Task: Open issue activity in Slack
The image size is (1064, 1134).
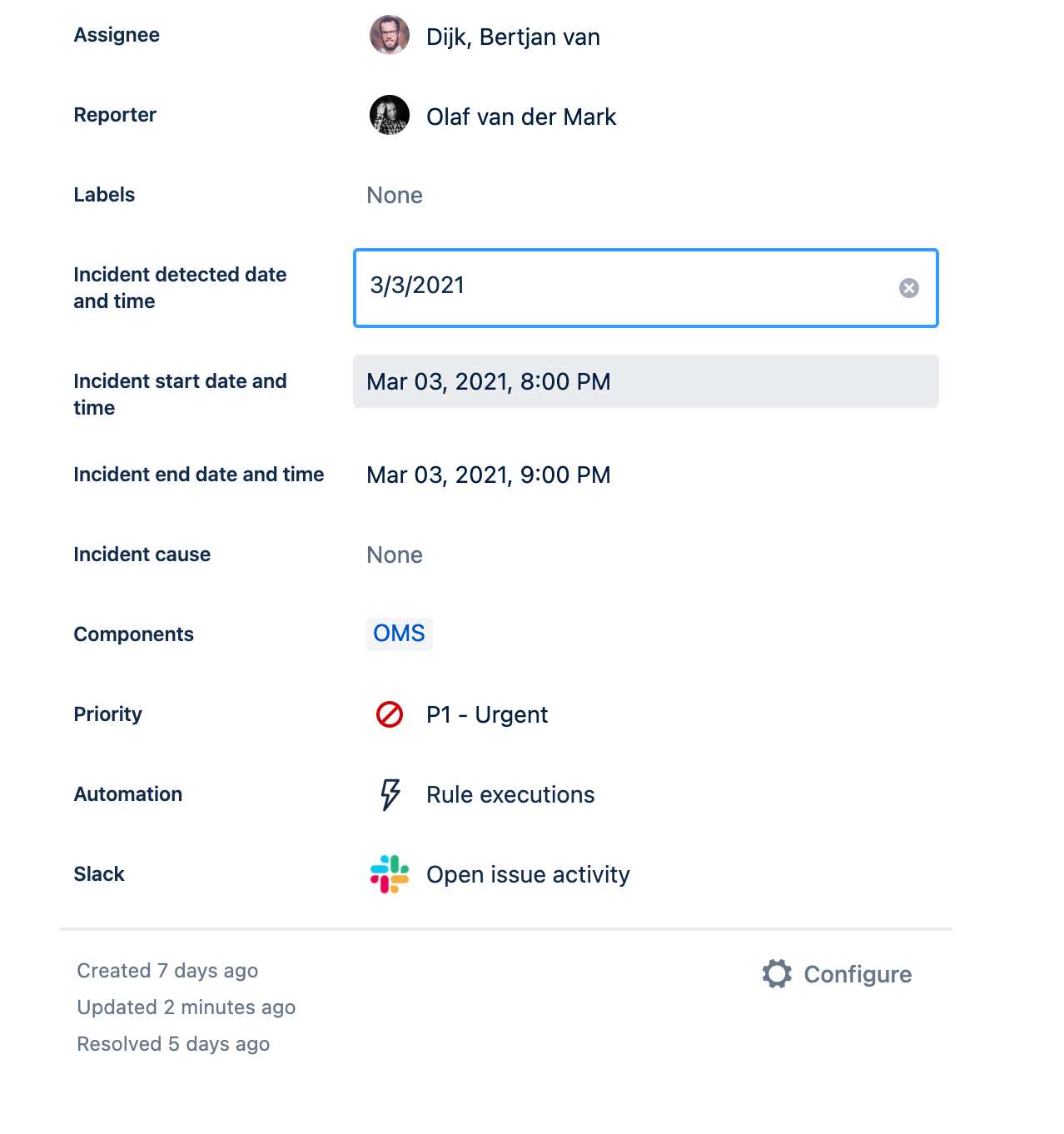Action: [528, 874]
